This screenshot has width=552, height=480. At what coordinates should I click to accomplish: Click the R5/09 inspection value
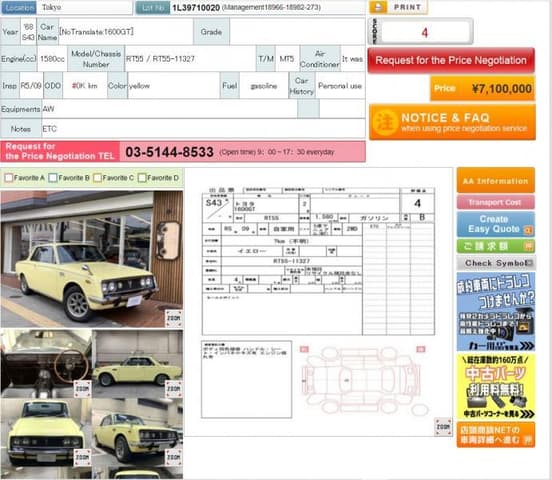(31, 86)
